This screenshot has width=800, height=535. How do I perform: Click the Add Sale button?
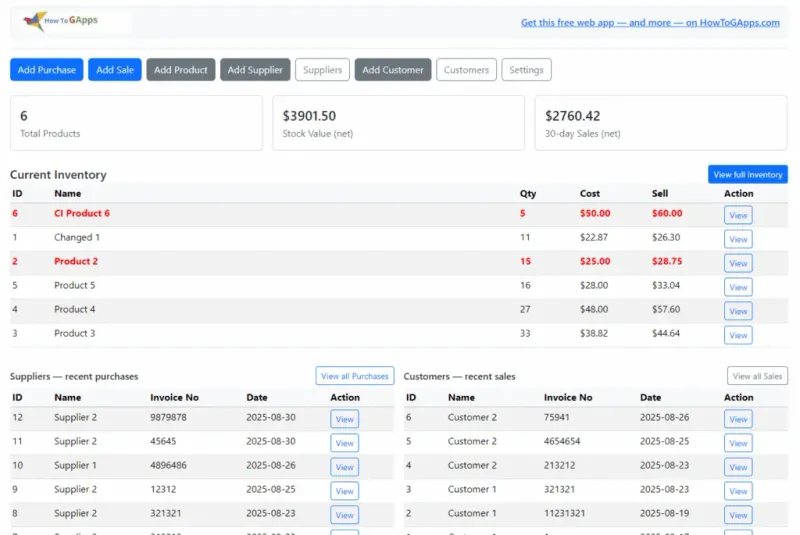click(x=115, y=70)
